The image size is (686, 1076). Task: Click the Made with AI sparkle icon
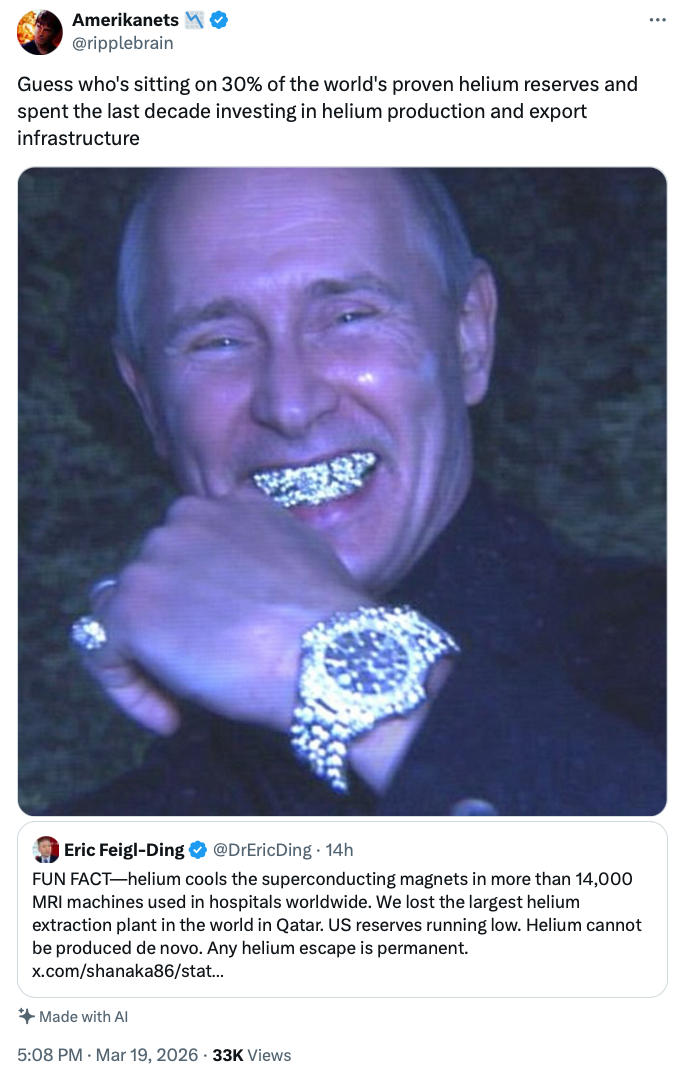[x=26, y=1016]
